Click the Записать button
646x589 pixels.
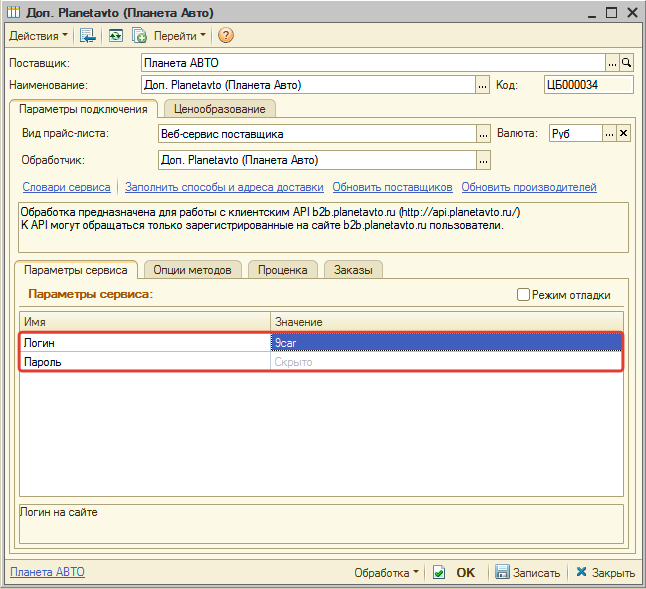528,573
